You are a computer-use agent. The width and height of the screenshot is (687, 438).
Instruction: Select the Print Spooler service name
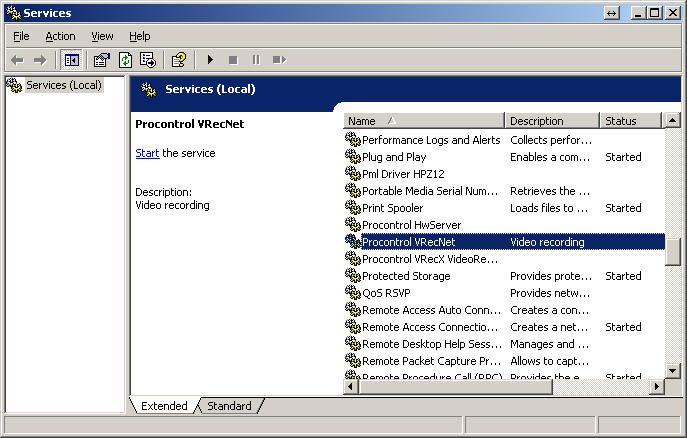393,208
